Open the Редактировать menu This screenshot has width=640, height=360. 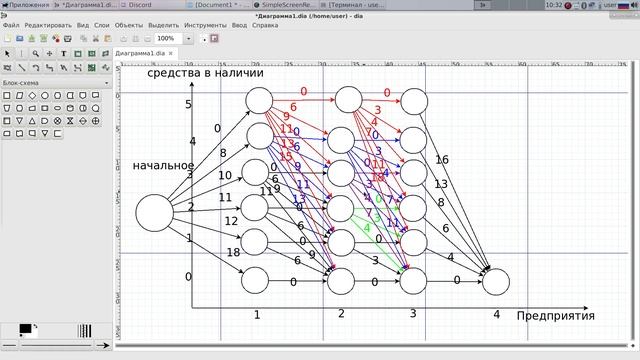48,25
